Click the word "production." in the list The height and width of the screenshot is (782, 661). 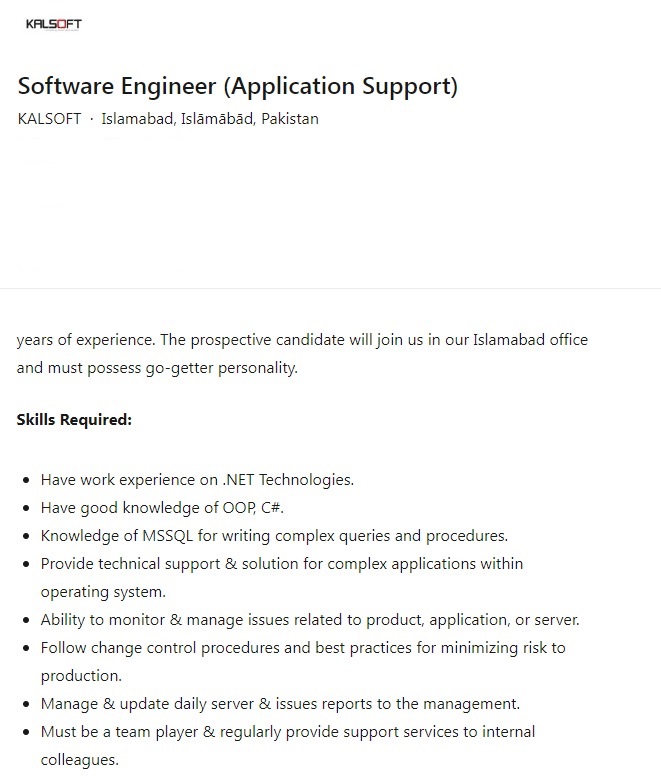pyautogui.click(x=81, y=675)
